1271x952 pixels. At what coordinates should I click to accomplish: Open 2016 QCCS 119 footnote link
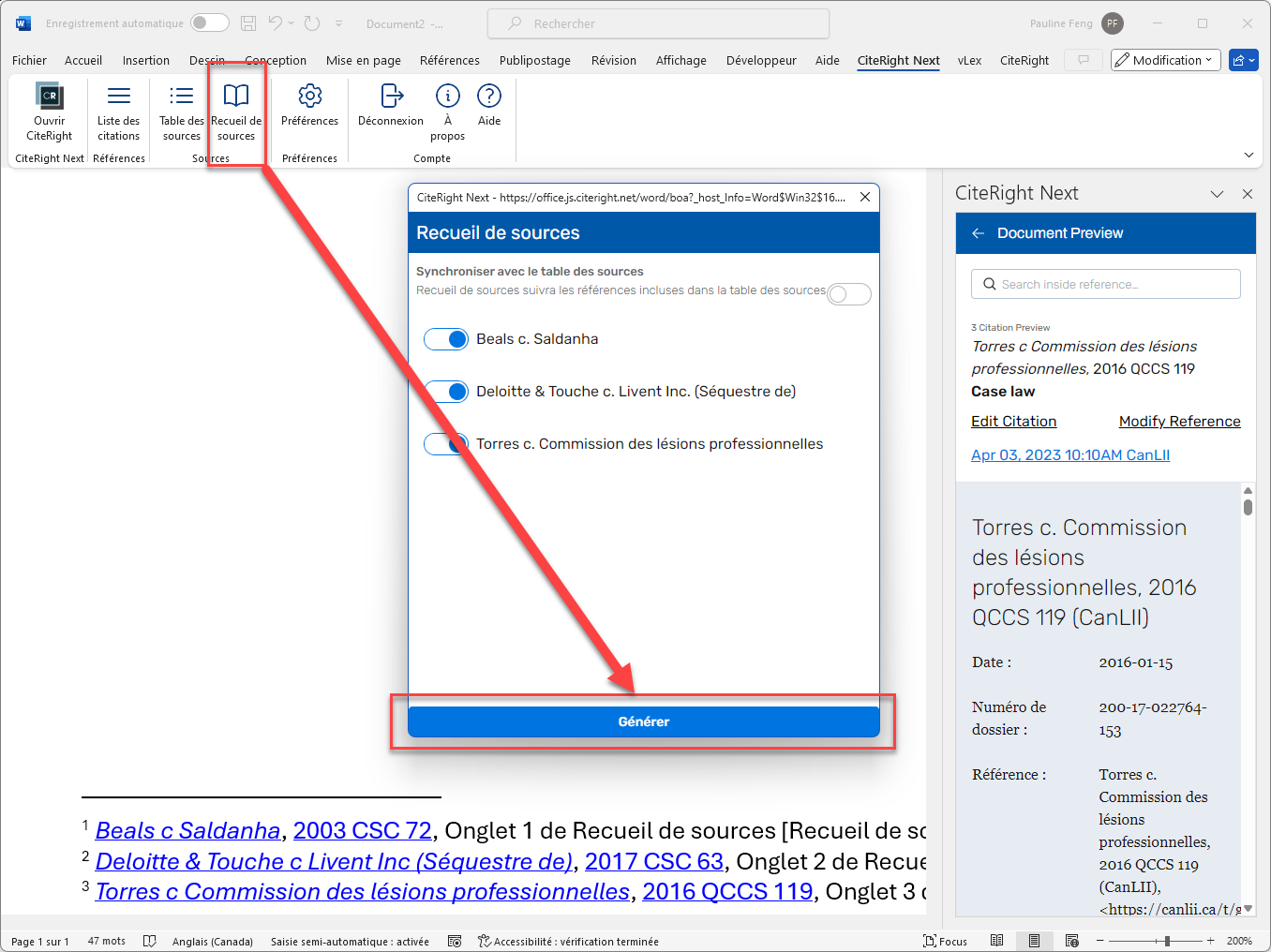click(x=727, y=891)
